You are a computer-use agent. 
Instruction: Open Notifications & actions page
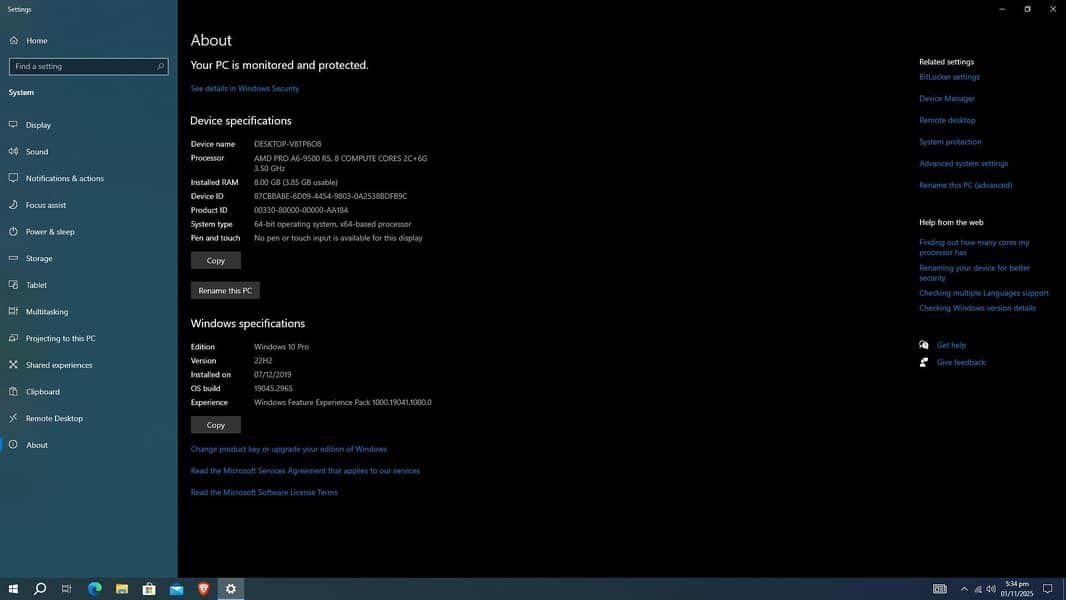[64, 178]
